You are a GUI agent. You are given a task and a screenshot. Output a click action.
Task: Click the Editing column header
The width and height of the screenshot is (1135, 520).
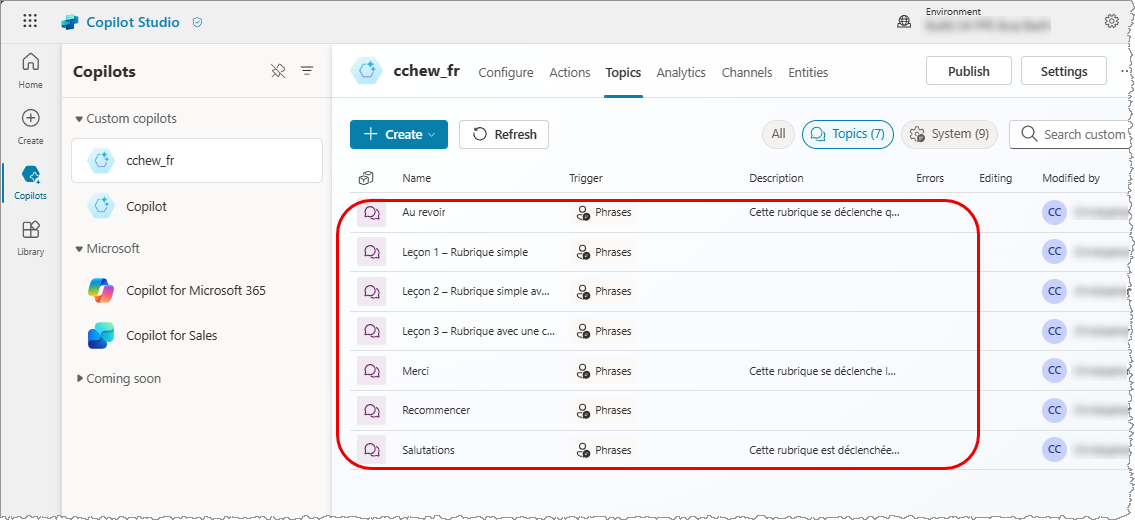point(995,178)
